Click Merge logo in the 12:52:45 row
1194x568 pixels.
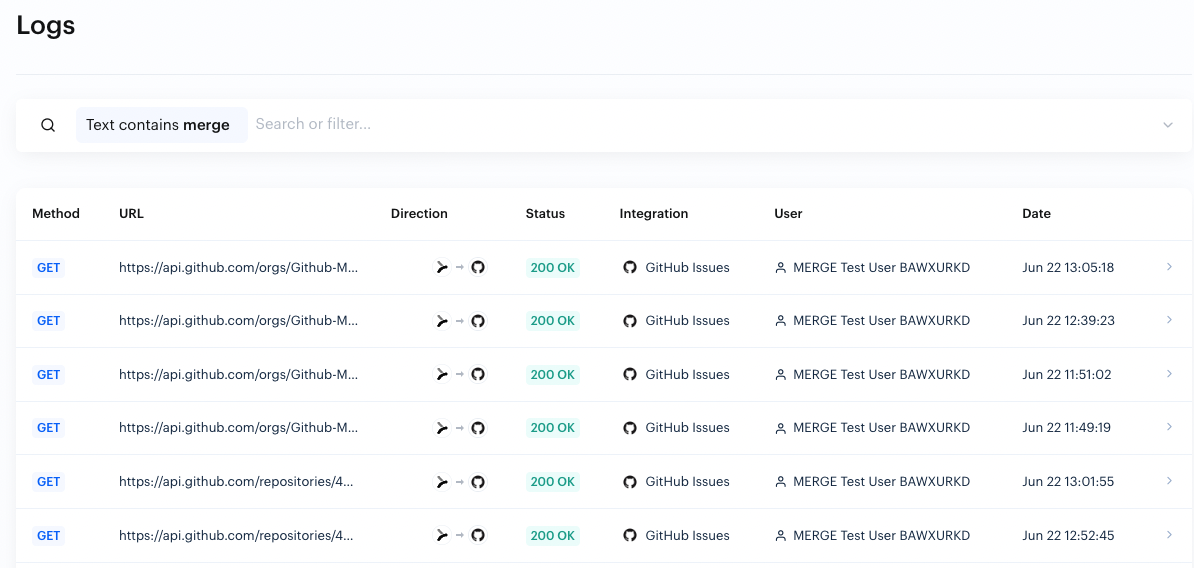click(x=441, y=536)
